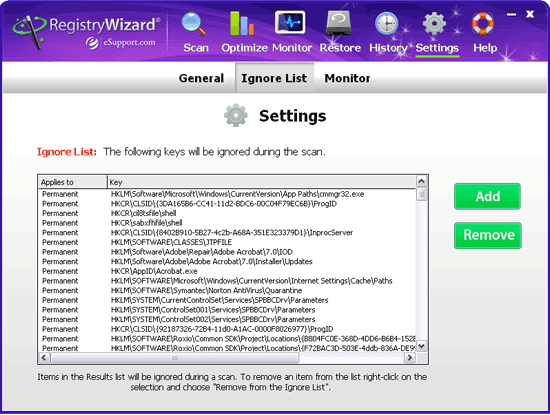Image resolution: width=550 pixels, height=415 pixels.
Task: Select the Optimize bar chart icon
Action: tap(242, 24)
